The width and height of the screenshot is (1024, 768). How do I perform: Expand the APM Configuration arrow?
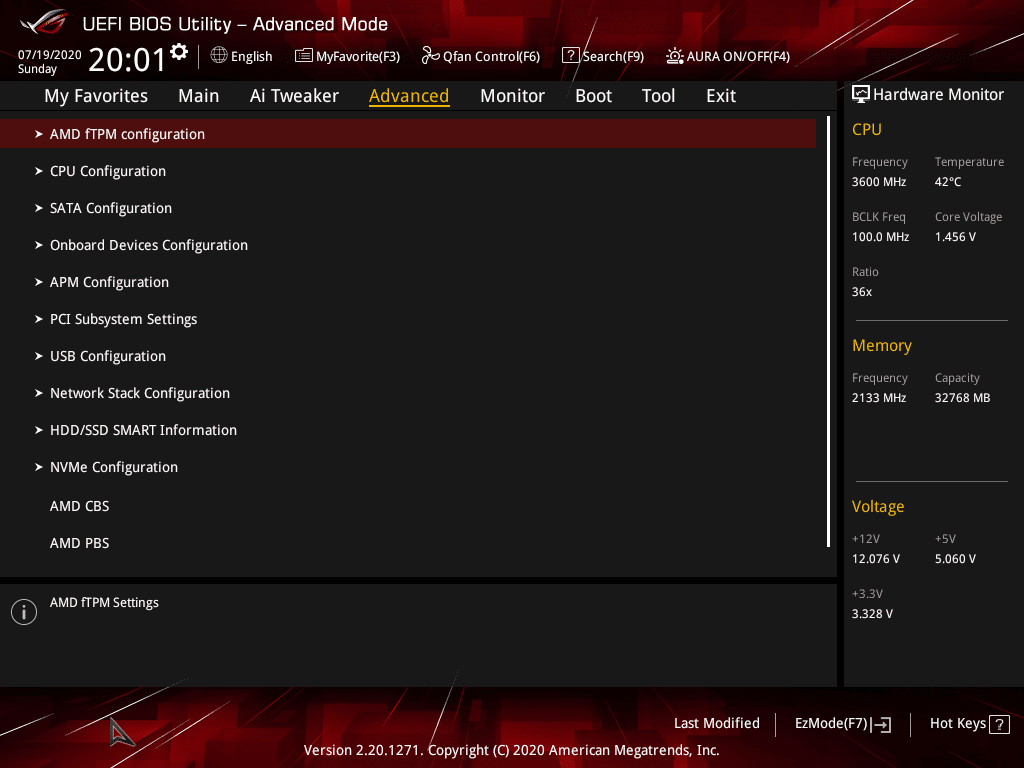pyautogui.click(x=39, y=282)
